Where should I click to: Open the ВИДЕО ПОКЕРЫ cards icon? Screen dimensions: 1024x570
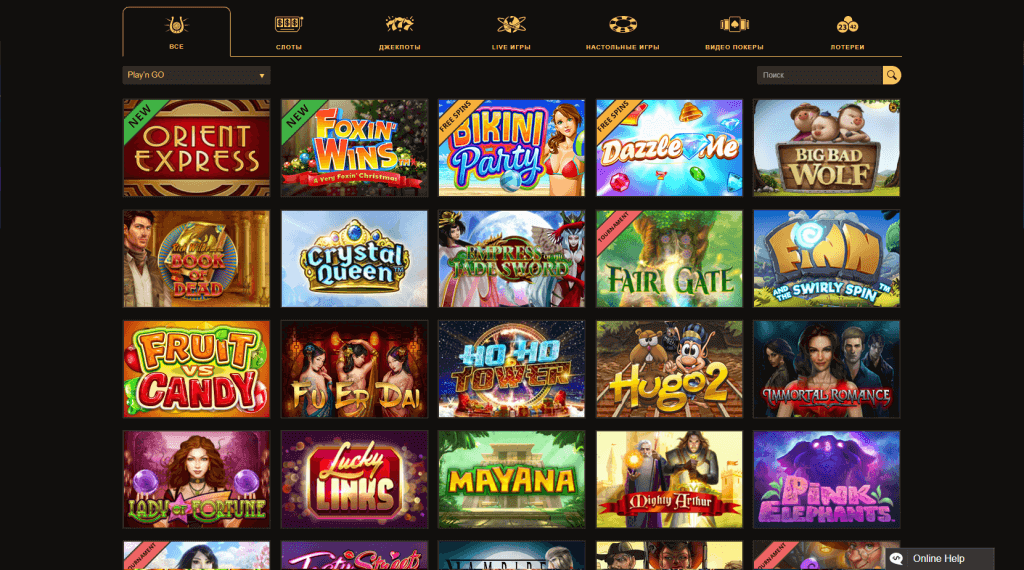tap(734, 25)
